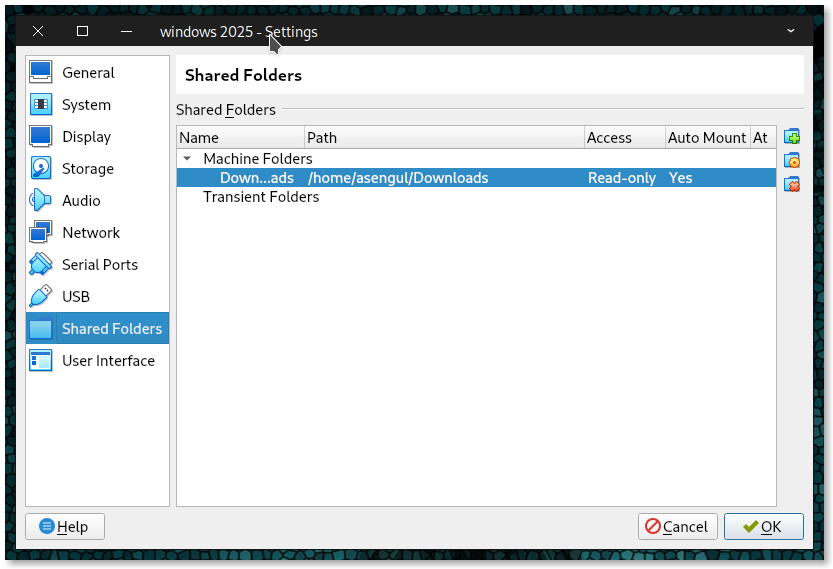Screen dimensions: 833x569
Task: Maximize the Settings window
Action: (82, 31)
